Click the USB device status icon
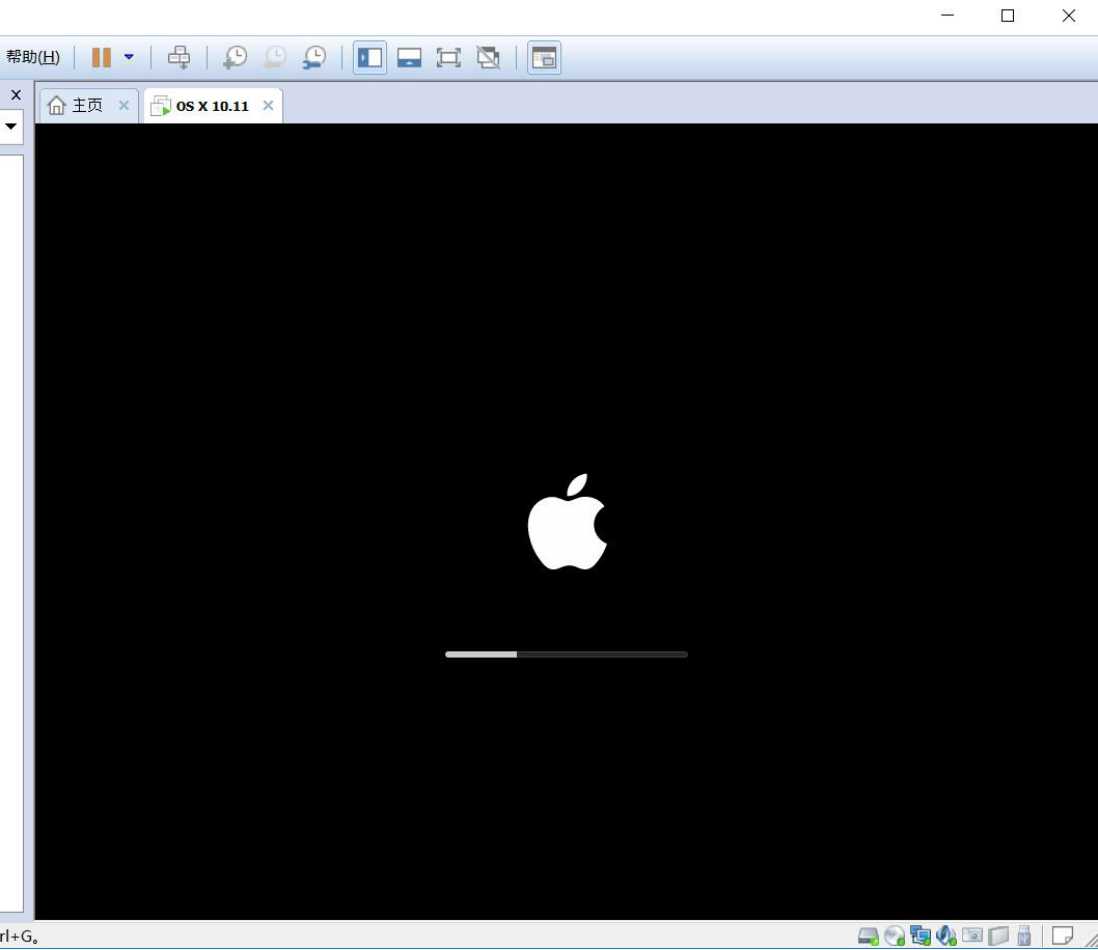The image size is (1098, 950). coord(1024,936)
